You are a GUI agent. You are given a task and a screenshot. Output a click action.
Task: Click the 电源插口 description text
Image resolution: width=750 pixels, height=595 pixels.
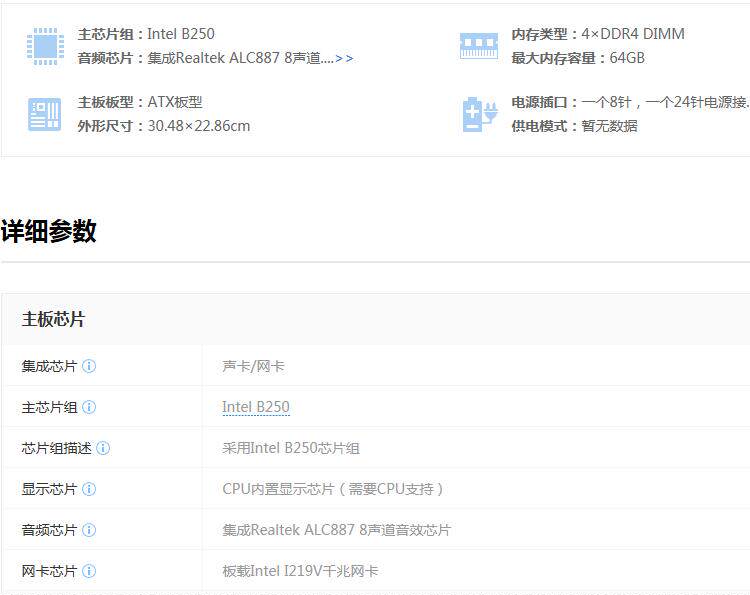point(630,102)
